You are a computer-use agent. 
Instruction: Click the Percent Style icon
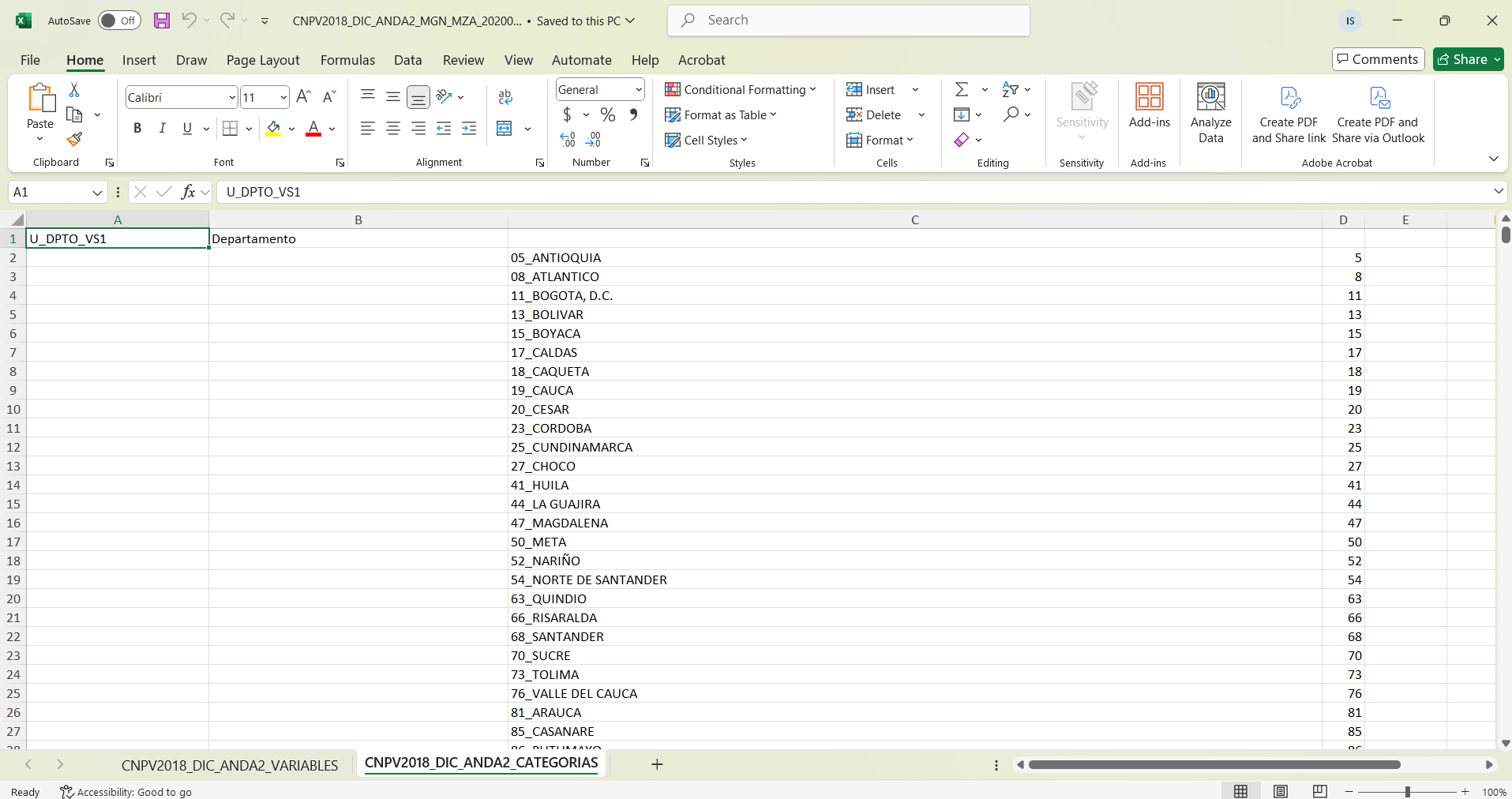pyautogui.click(x=607, y=115)
